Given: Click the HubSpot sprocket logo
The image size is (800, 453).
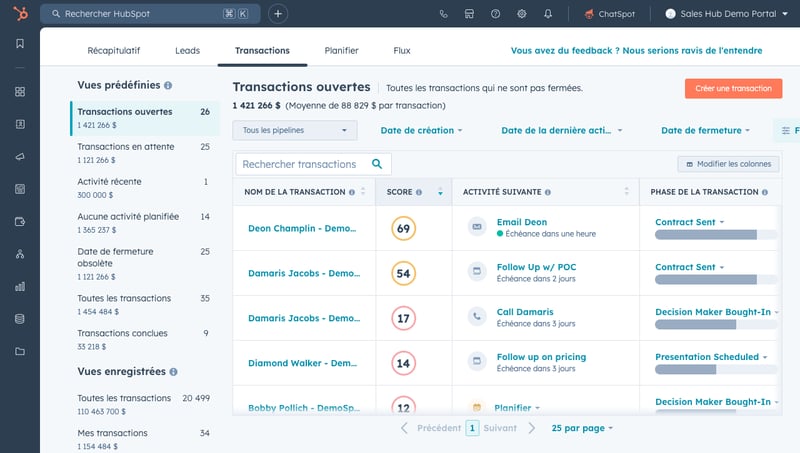Looking at the screenshot, I should (x=20, y=13).
